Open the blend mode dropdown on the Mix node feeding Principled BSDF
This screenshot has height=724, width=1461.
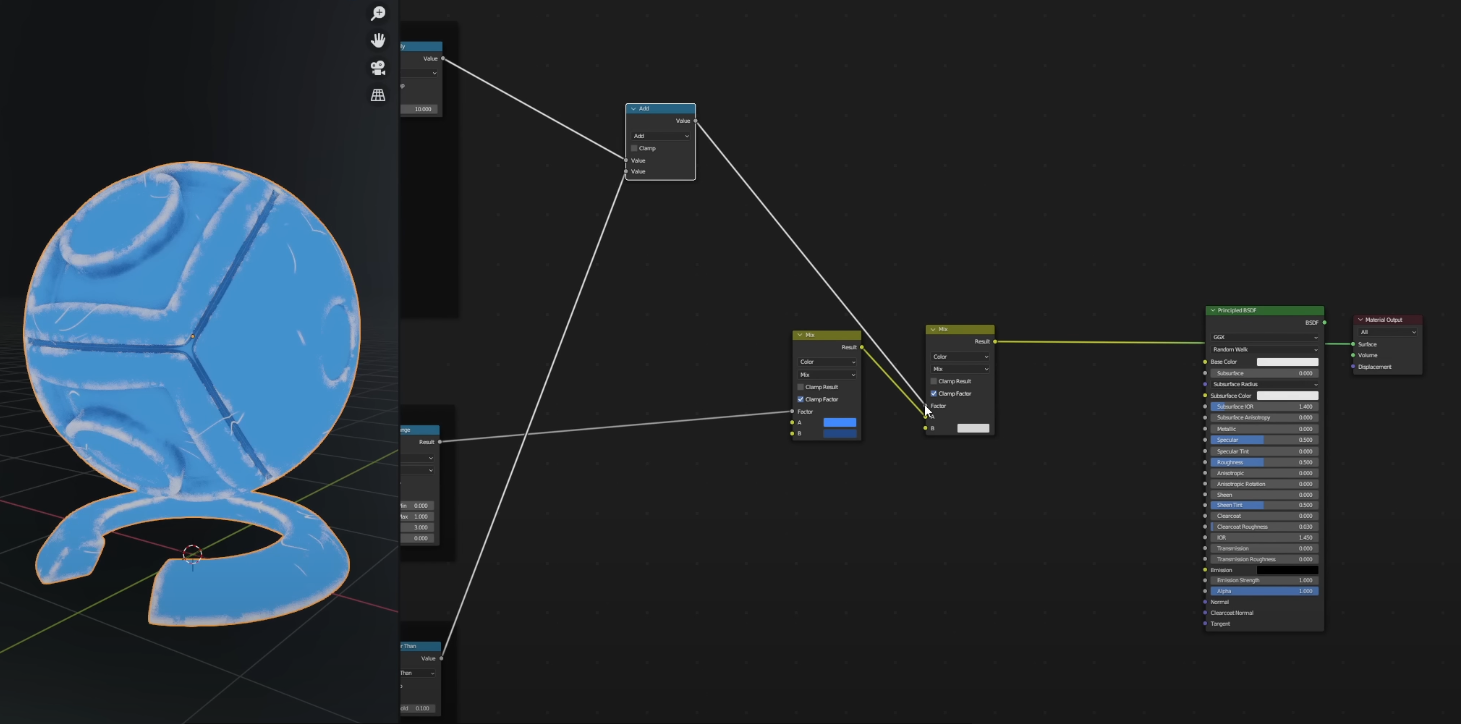point(960,369)
